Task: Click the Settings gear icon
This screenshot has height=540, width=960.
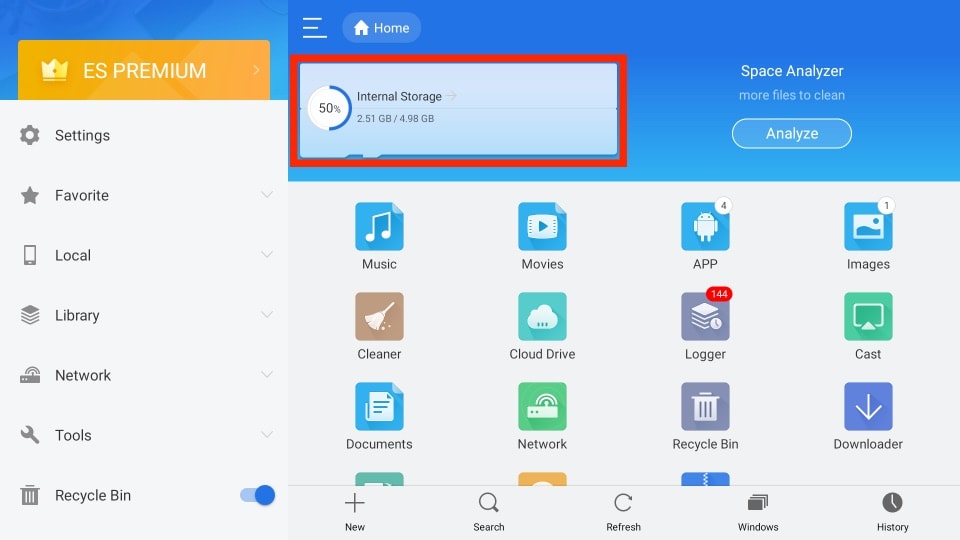Action: (29, 135)
